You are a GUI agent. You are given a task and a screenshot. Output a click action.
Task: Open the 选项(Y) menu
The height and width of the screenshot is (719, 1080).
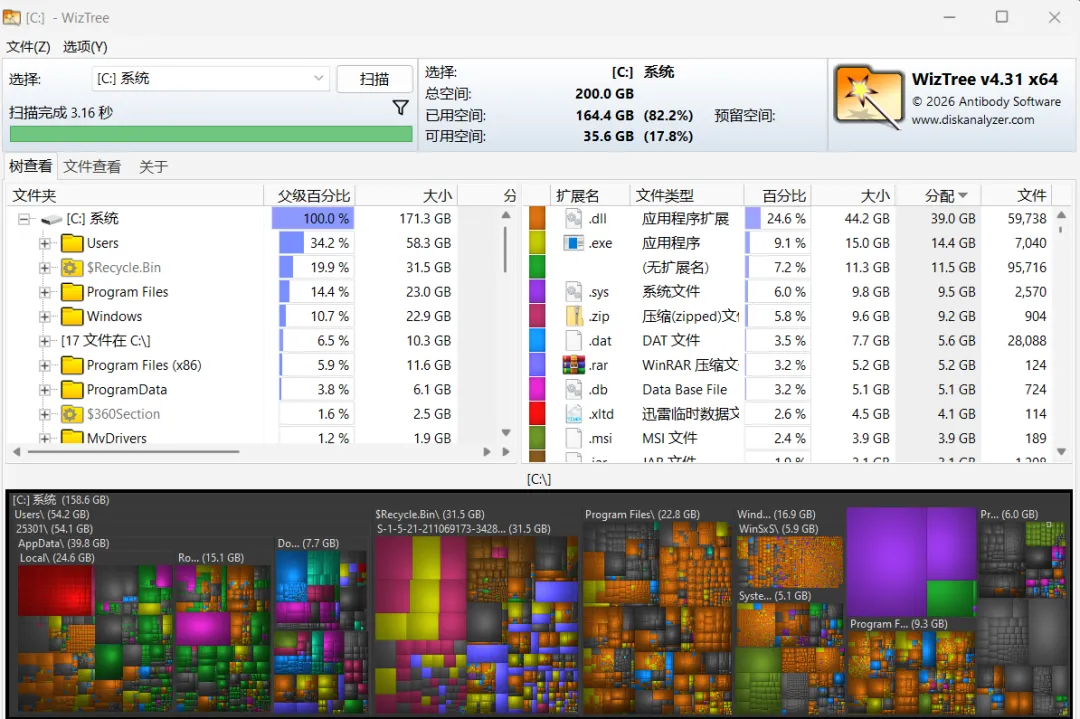pyautogui.click(x=85, y=47)
